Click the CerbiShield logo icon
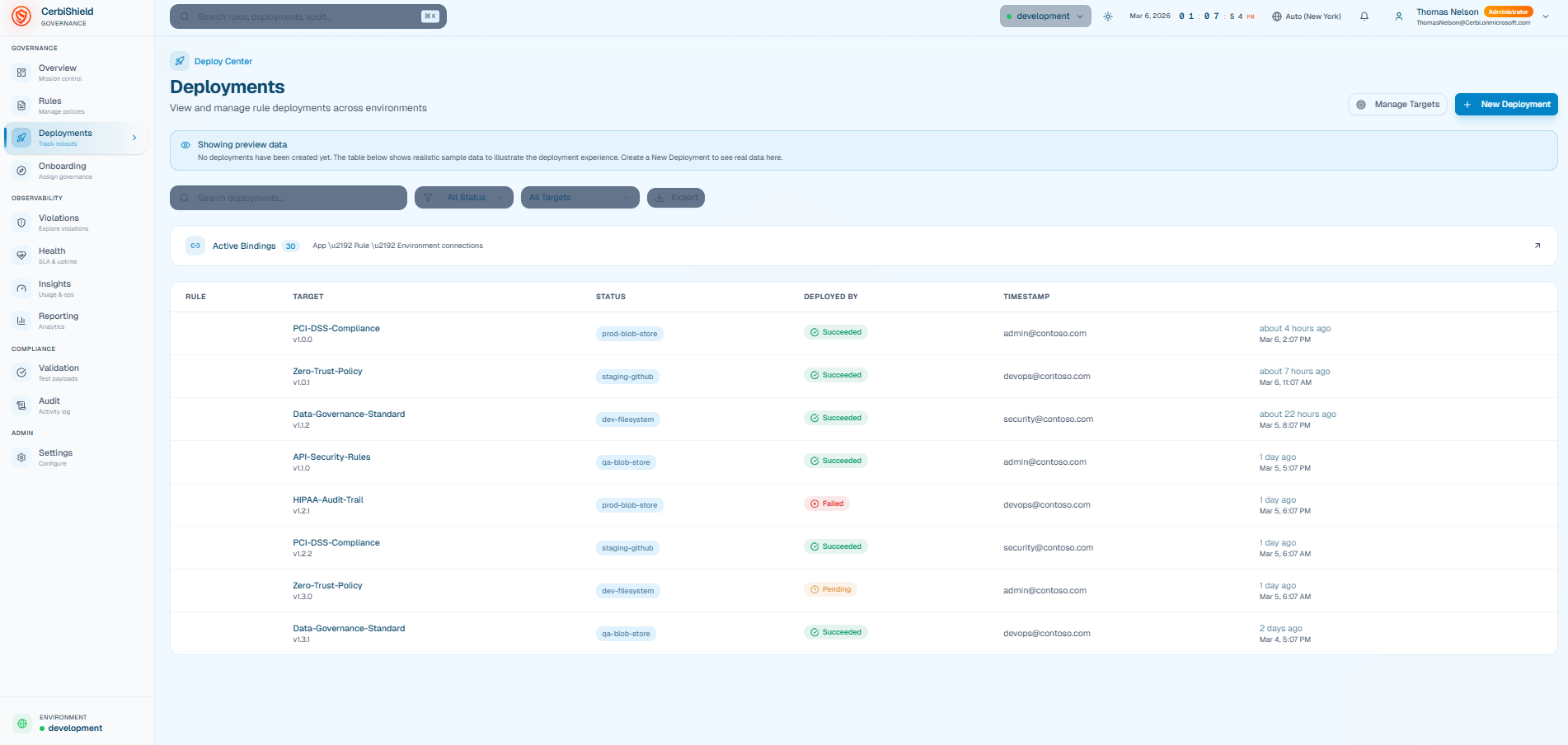The image size is (1568, 745). pyautogui.click(x=21, y=16)
